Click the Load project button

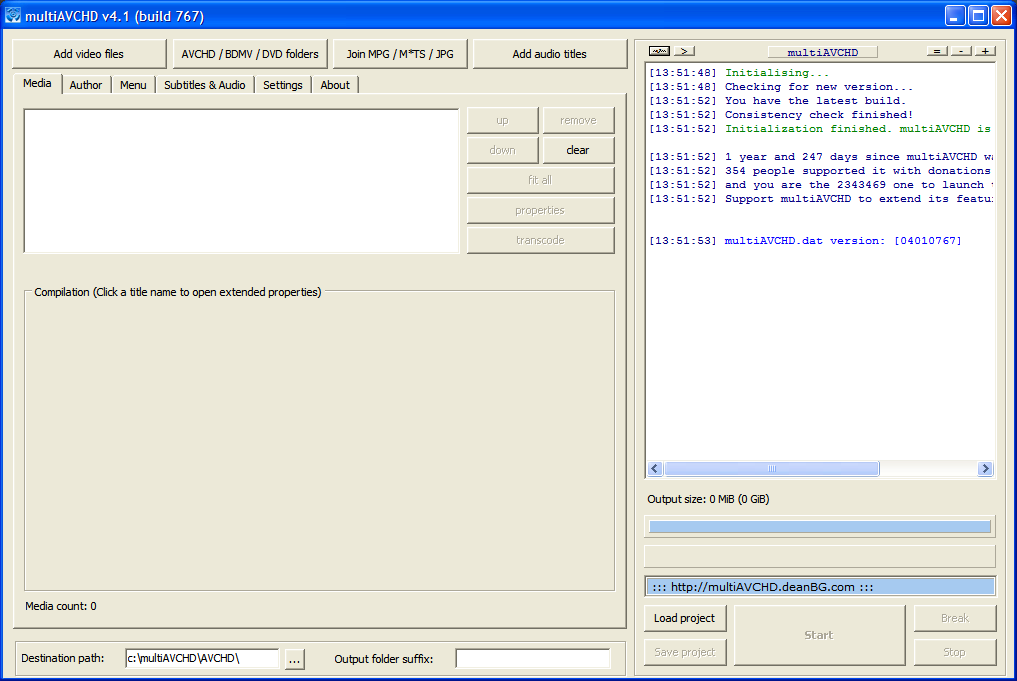[x=685, y=618]
